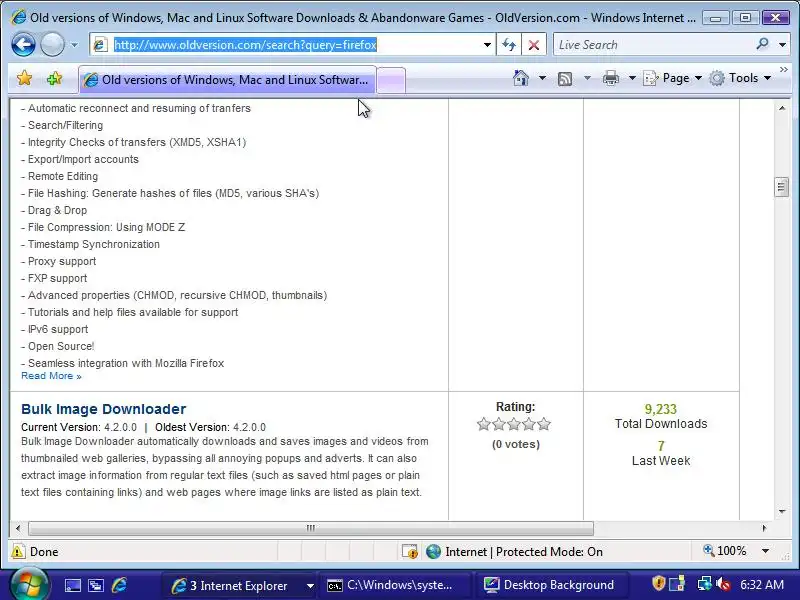
Task: Open the 3 Internet Explorer taskbar group
Action: pyautogui.click(x=241, y=586)
